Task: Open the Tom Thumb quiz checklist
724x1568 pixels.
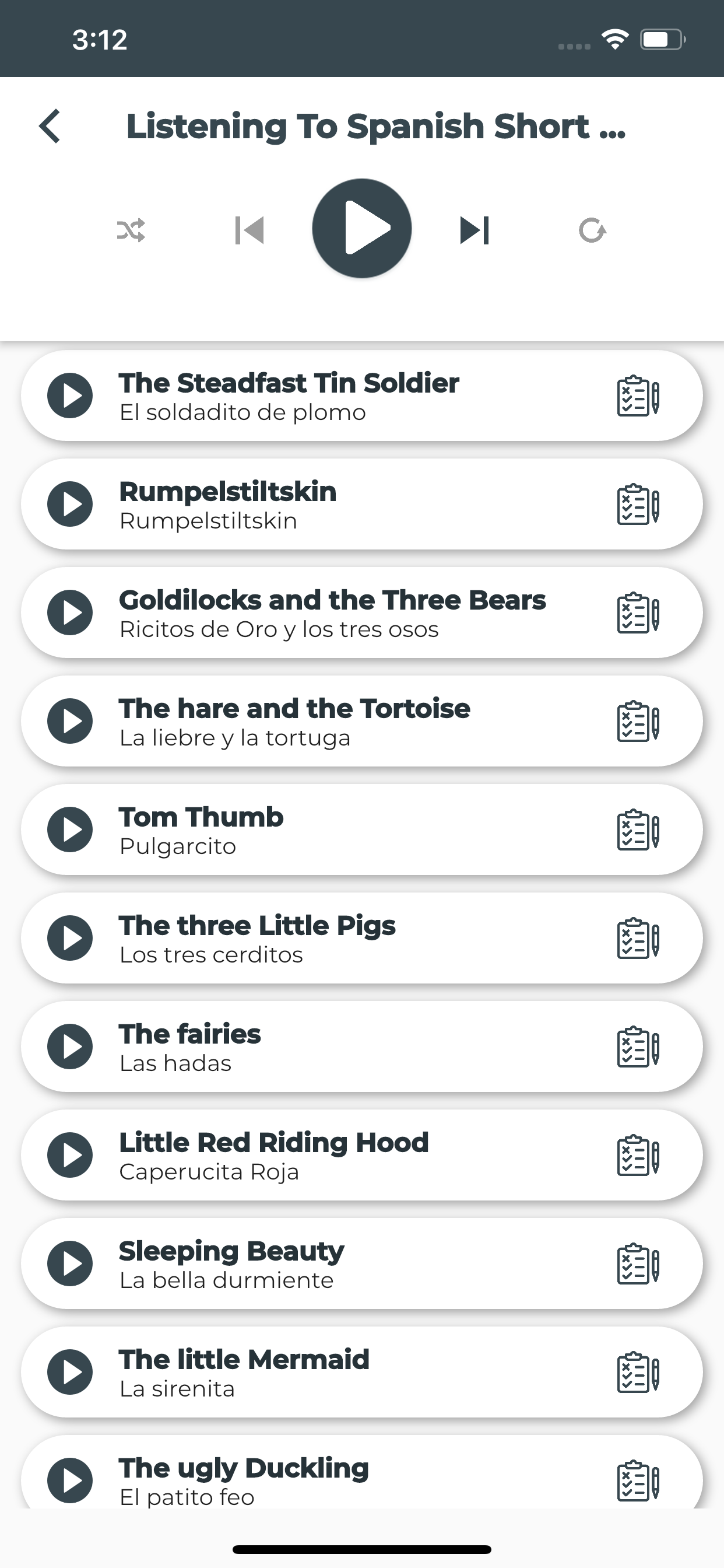Action: coord(638,830)
